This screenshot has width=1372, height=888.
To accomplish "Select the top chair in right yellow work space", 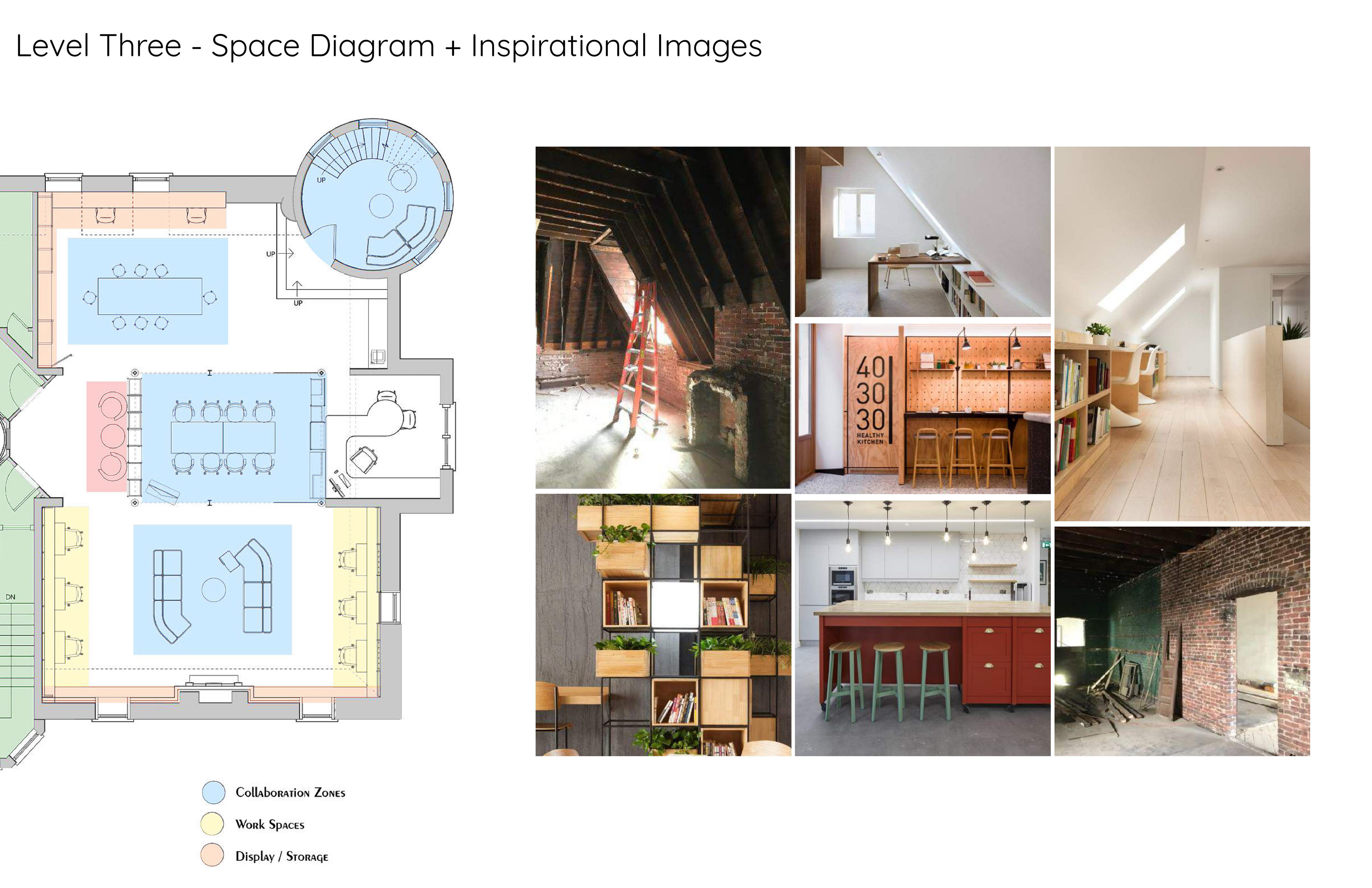I will [348, 559].
